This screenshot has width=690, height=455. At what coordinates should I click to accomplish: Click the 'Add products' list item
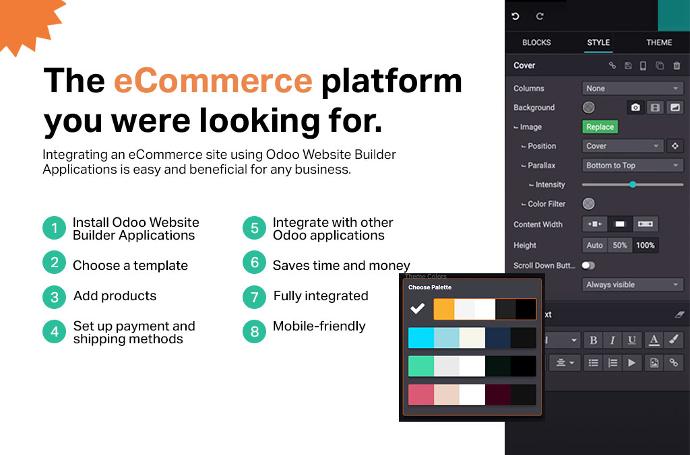click(x=114, y=296)
